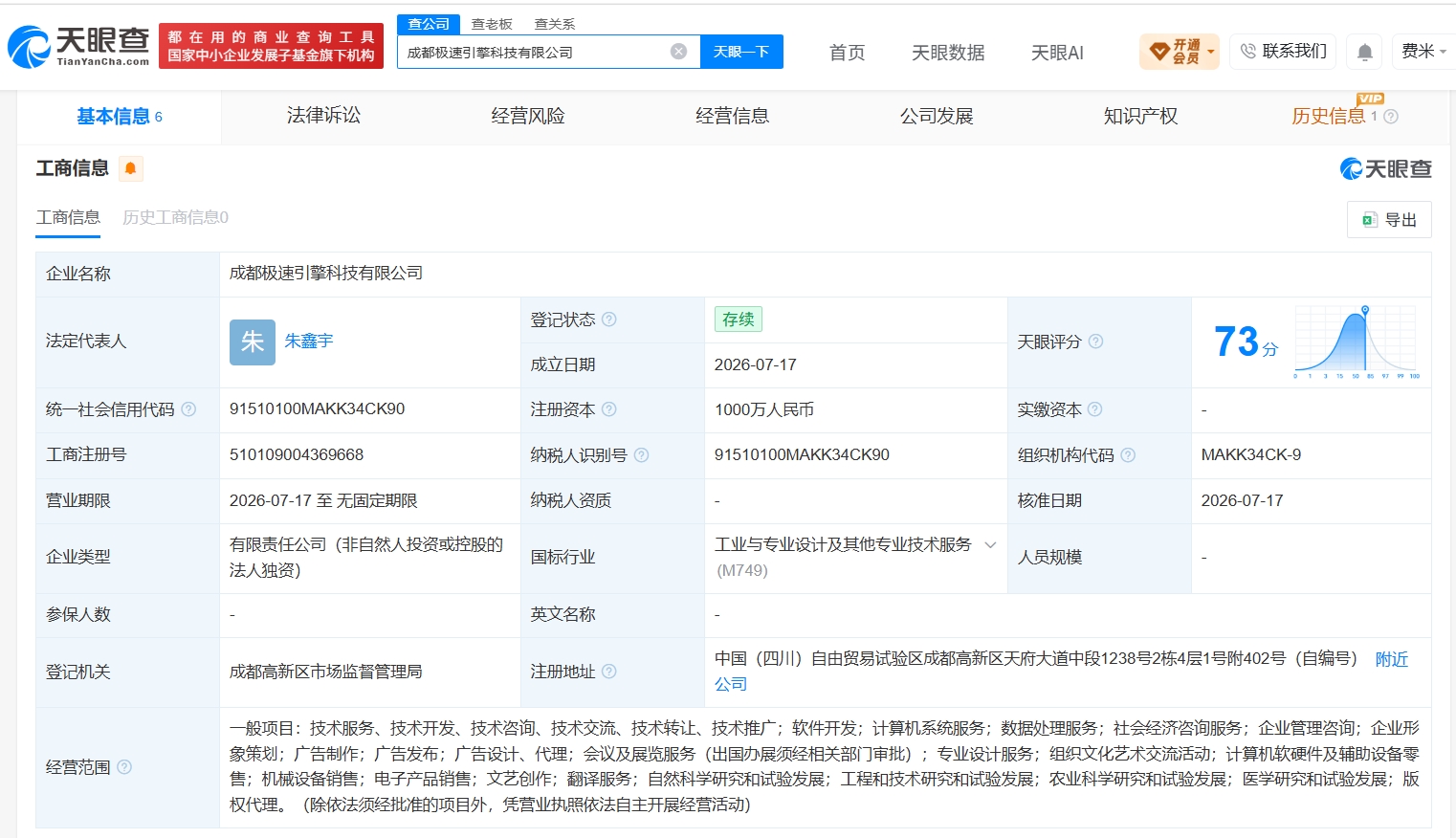Click the help icon next to 登记状态

point(609,320)
